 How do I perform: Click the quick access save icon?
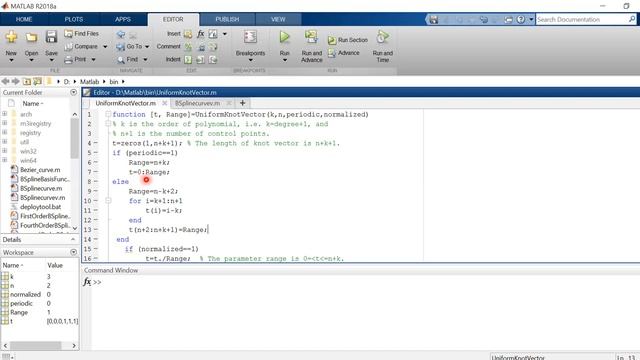(433, 19)
